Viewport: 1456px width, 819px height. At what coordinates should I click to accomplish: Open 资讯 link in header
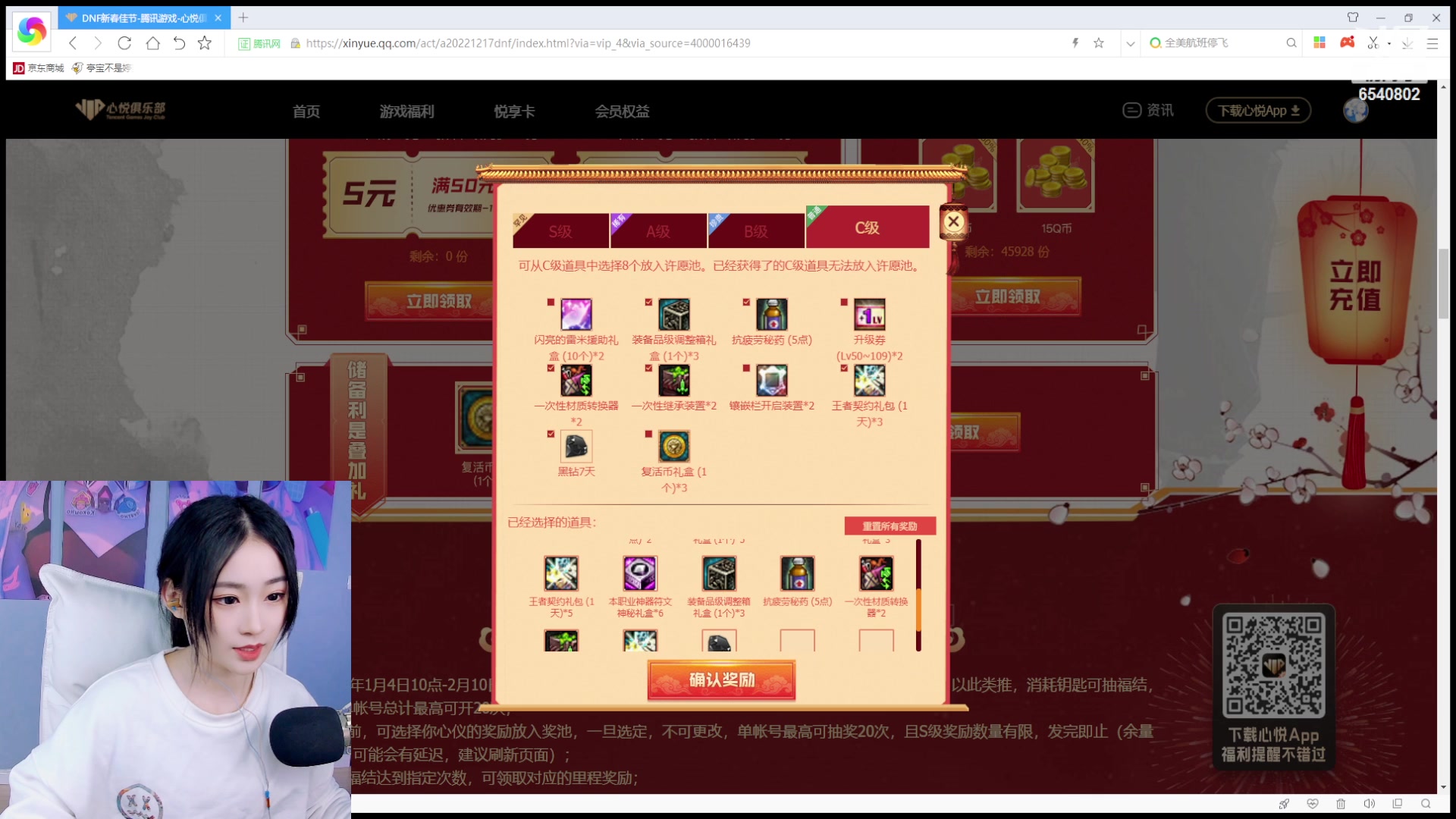tap(1148, 111)
